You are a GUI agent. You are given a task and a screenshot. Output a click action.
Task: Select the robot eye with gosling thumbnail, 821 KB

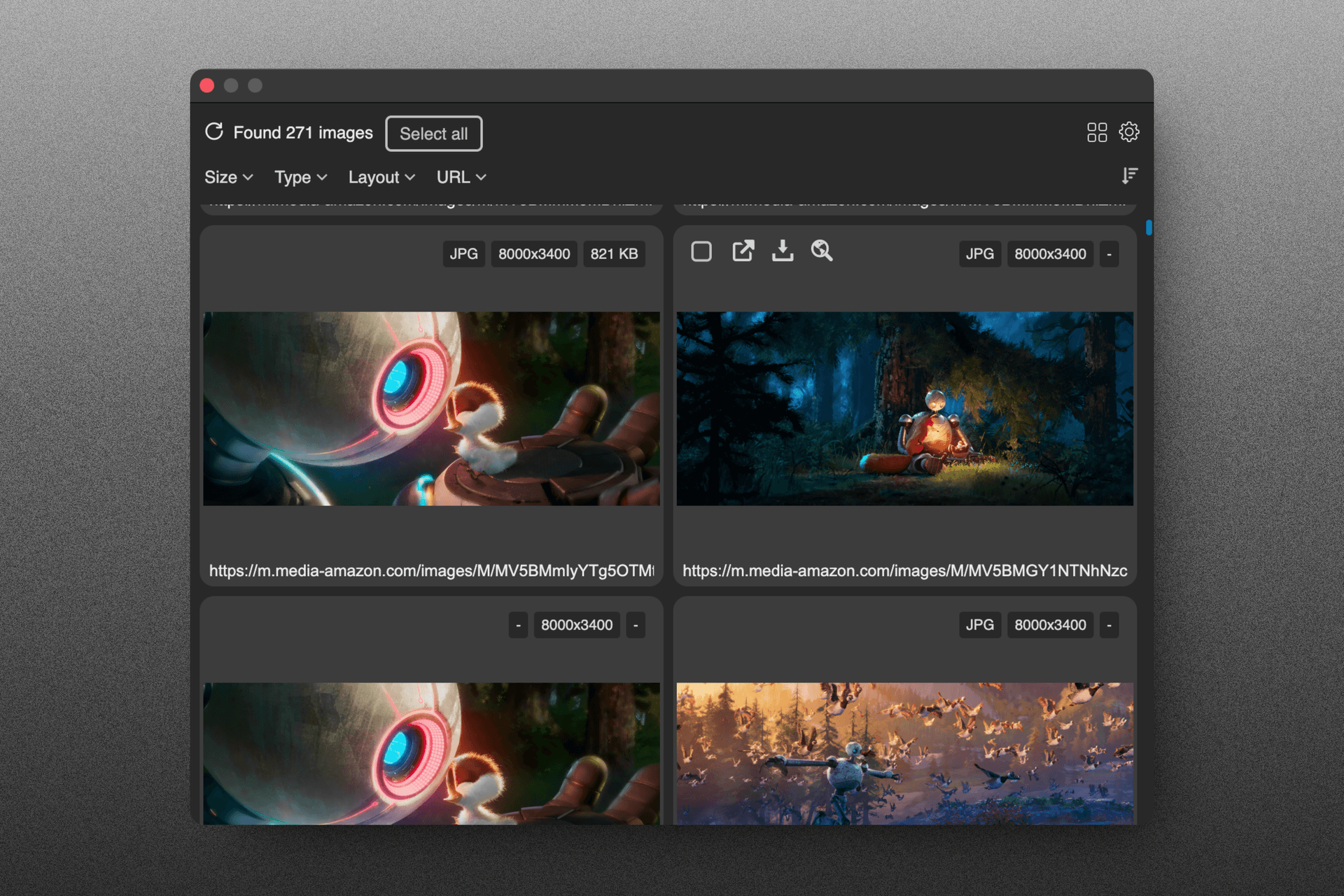(431, 409)
